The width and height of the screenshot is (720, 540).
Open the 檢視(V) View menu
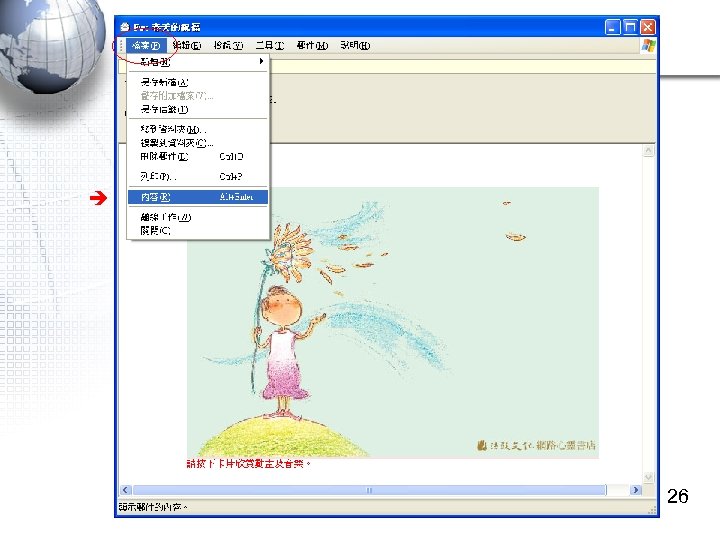pyautogui.click(x=228, y=45)
